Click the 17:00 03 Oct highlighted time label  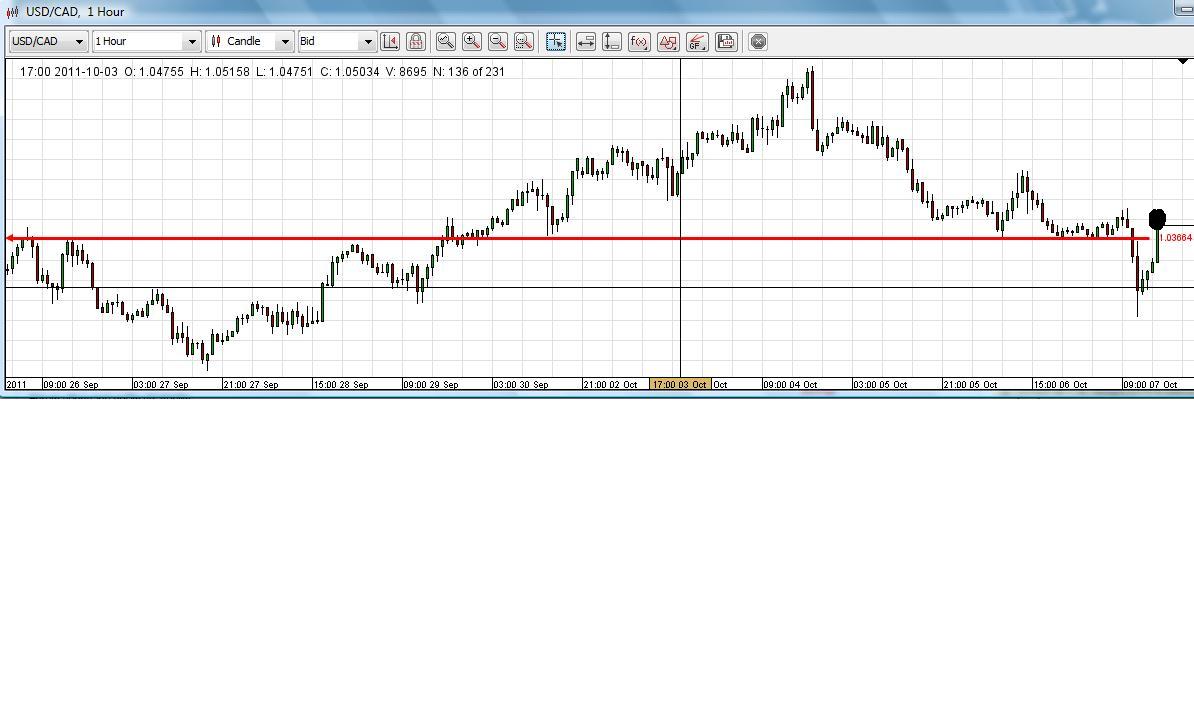[x=679, y=384]
